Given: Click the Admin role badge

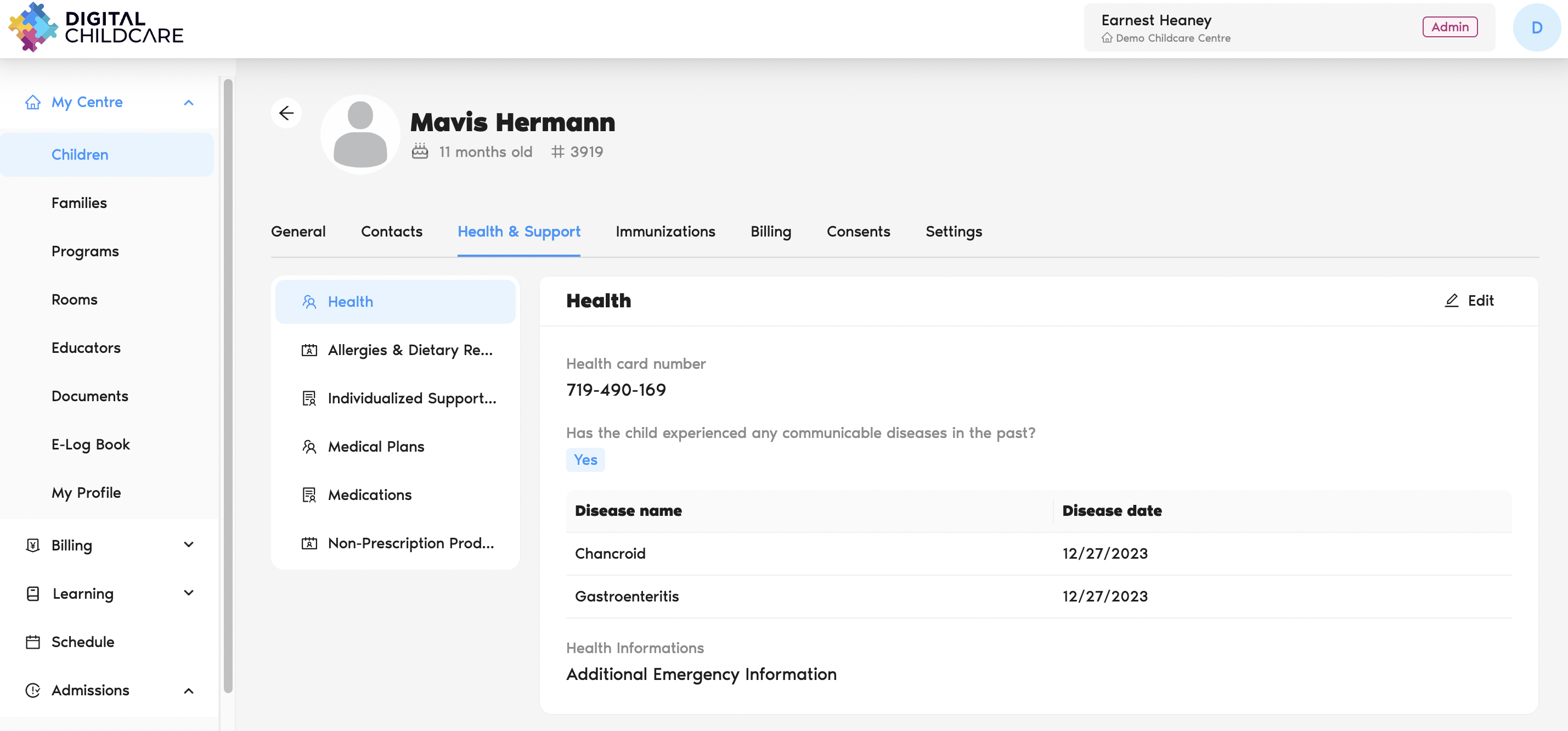Looking at the screenshot, I should pos(1449,27).
